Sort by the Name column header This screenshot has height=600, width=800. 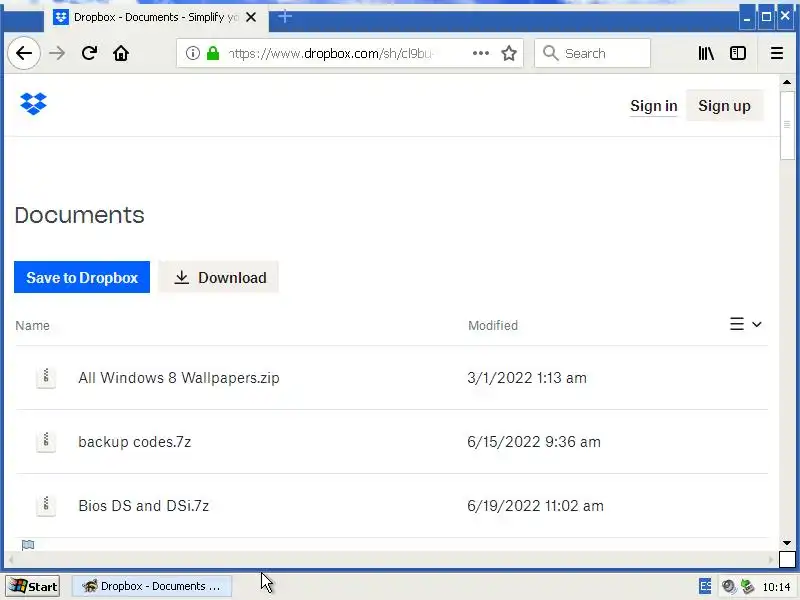coord(32,326)
